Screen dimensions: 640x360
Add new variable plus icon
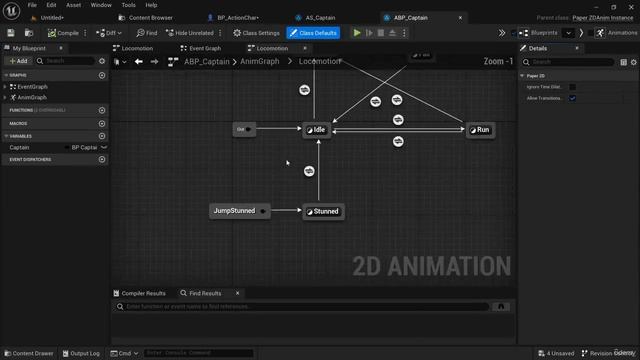point(102,136)
